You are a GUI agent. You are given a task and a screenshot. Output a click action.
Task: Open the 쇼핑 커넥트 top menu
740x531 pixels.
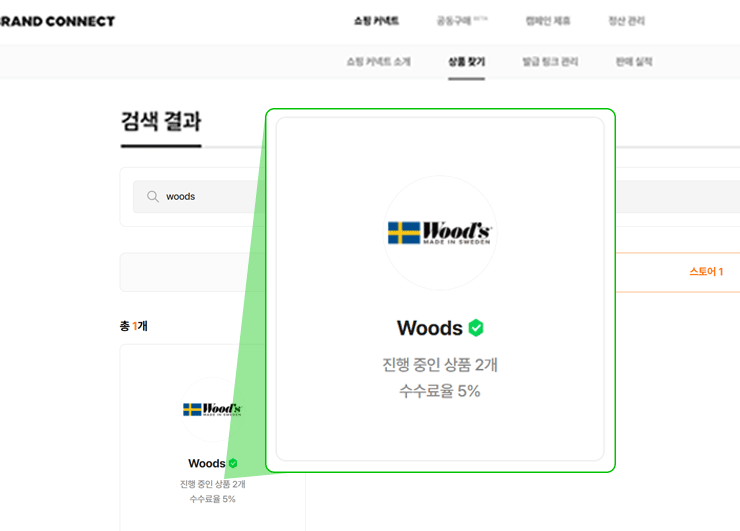pos(376,21)
